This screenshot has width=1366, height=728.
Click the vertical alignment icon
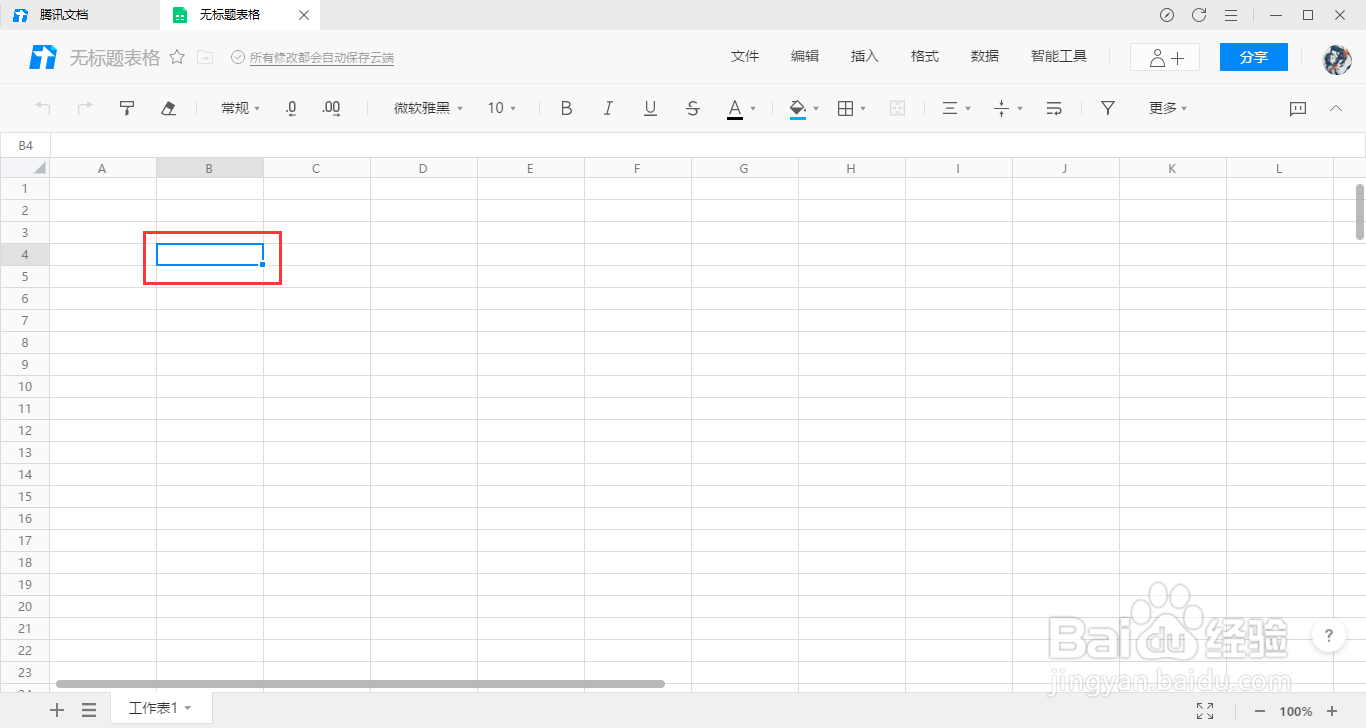[x=1002, y=108]
